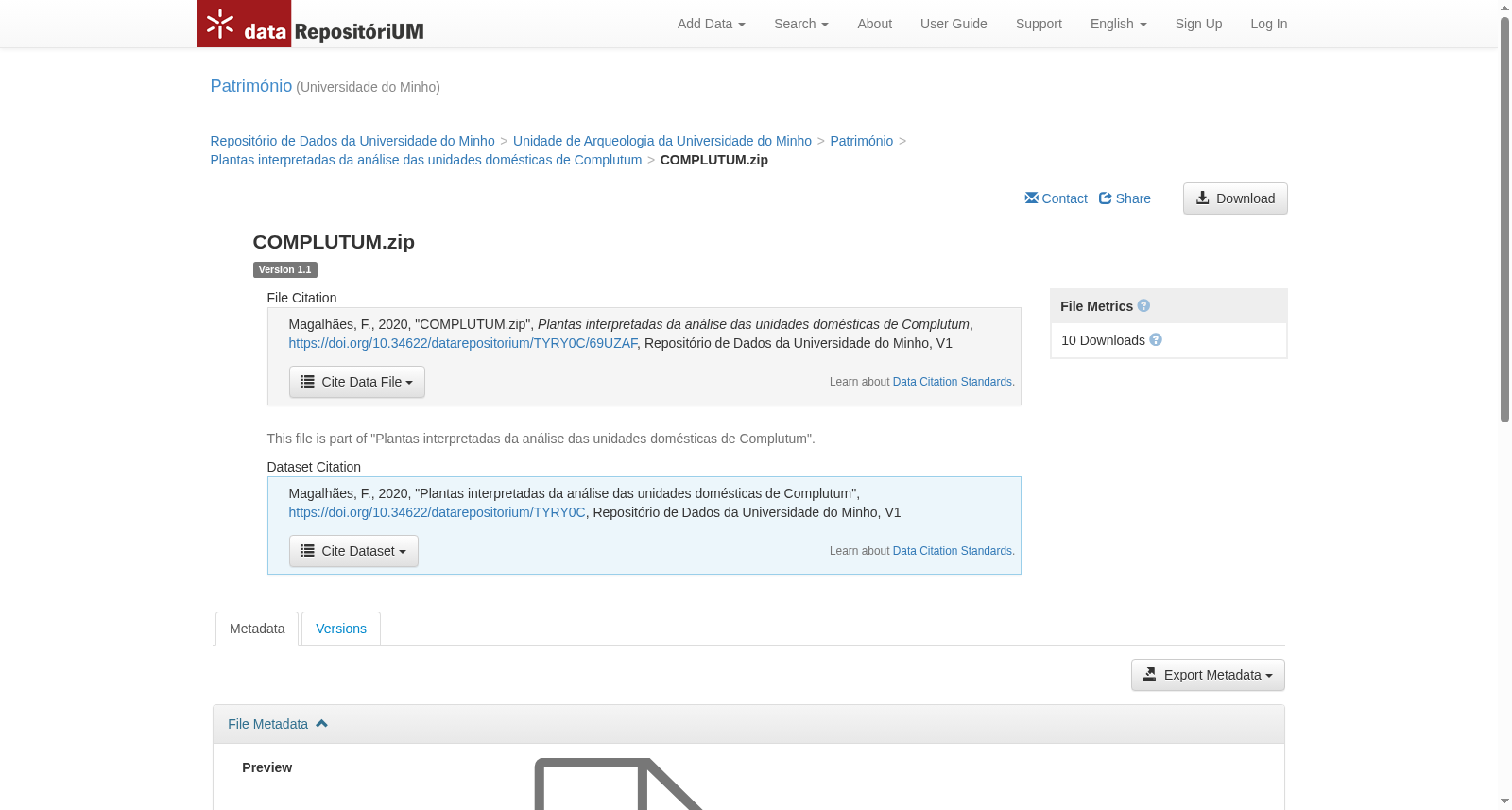The image size is (1512, 810).
Task: Click the page vertical scrollbar thumb
Action: (x=1504, y=219)
